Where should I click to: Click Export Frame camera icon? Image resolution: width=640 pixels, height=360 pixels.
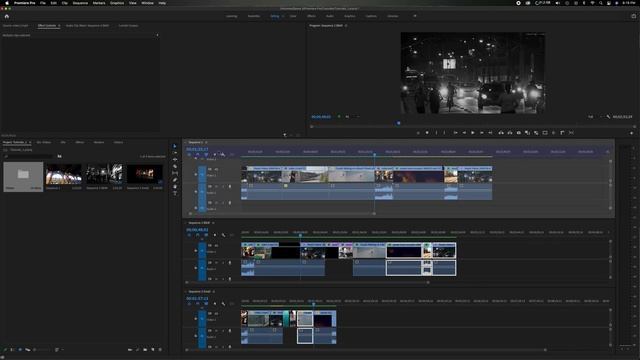click(x=519, y=133)
